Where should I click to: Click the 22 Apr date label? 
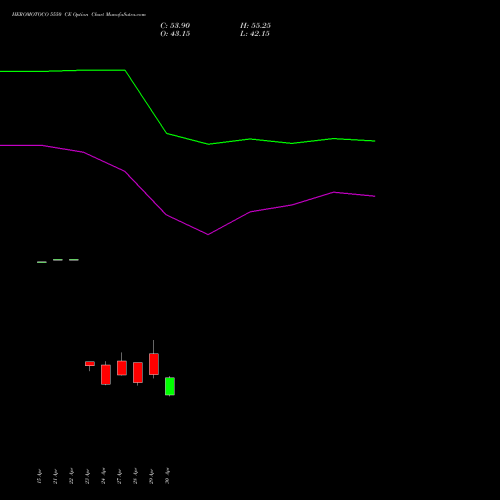point(71,476)
